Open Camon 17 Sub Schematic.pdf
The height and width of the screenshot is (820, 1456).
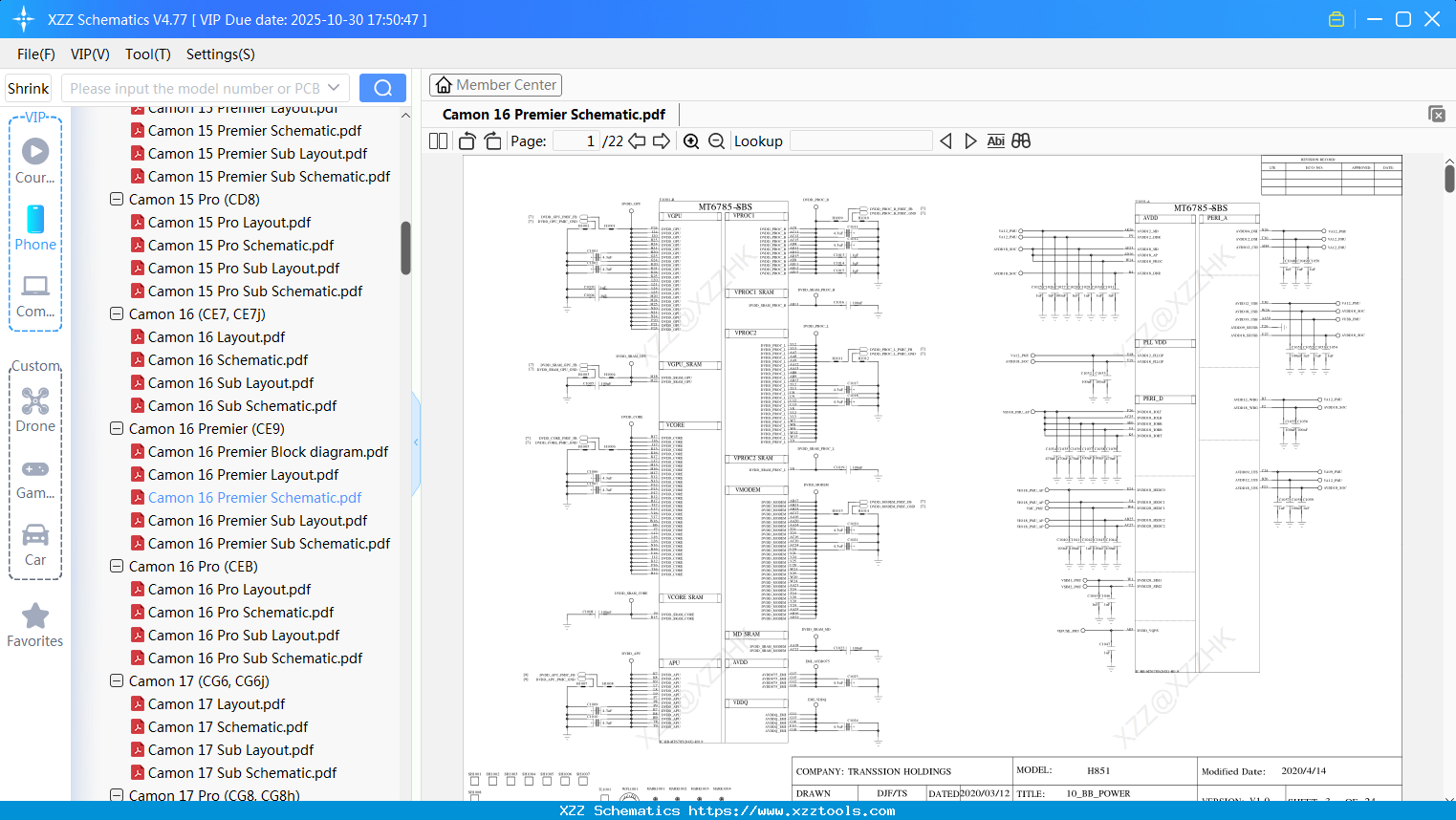point(242,772)
